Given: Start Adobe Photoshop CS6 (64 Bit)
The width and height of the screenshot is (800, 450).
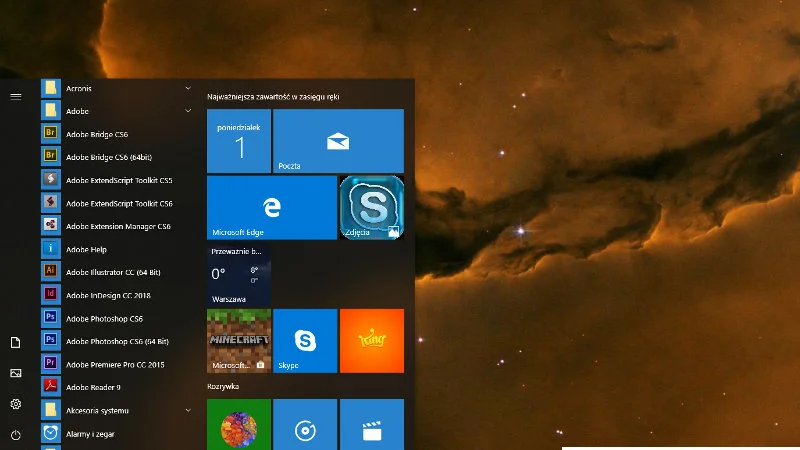Looking at the screenshot, I should tap(116, 341).
